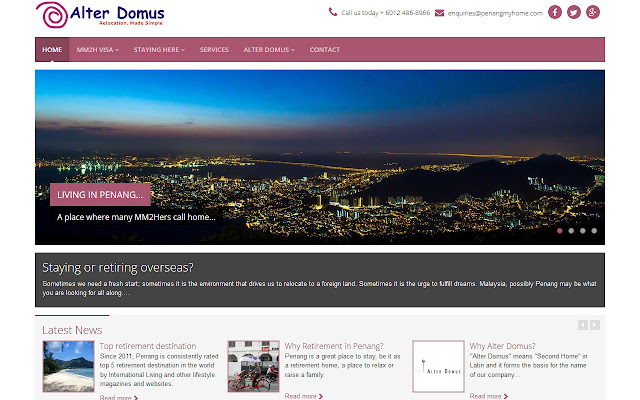Expand the STAYING HERE dropdown menu
This screenshot has height=400, width=640.
pos(159,50)
